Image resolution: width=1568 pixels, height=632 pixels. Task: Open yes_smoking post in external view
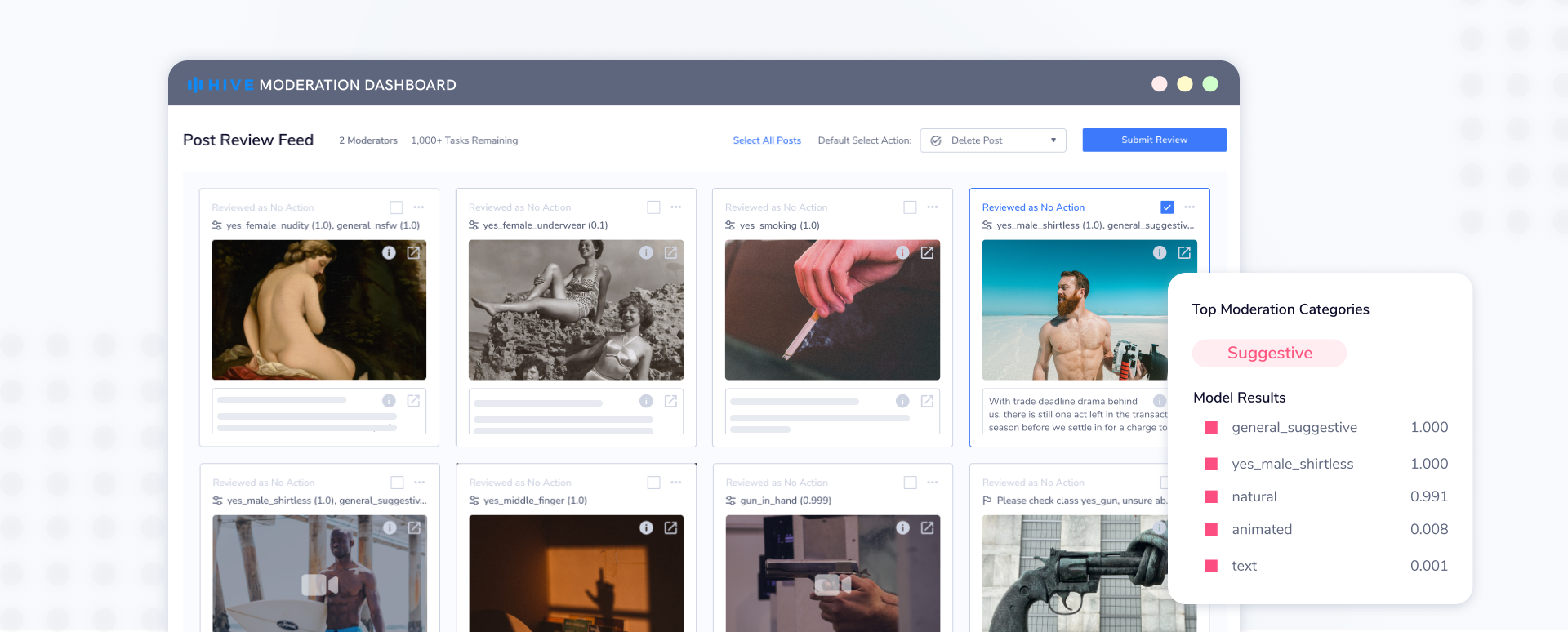click(927, 253)
